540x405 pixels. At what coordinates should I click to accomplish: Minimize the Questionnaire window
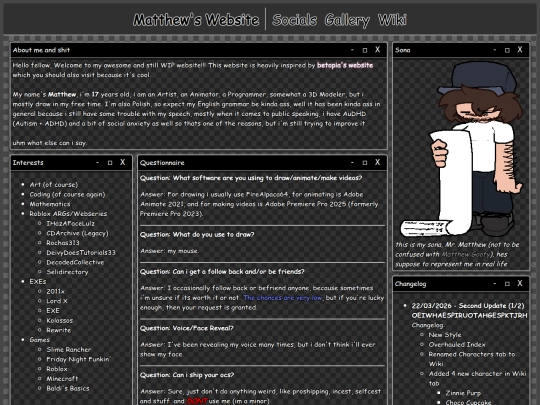[352, 163]
